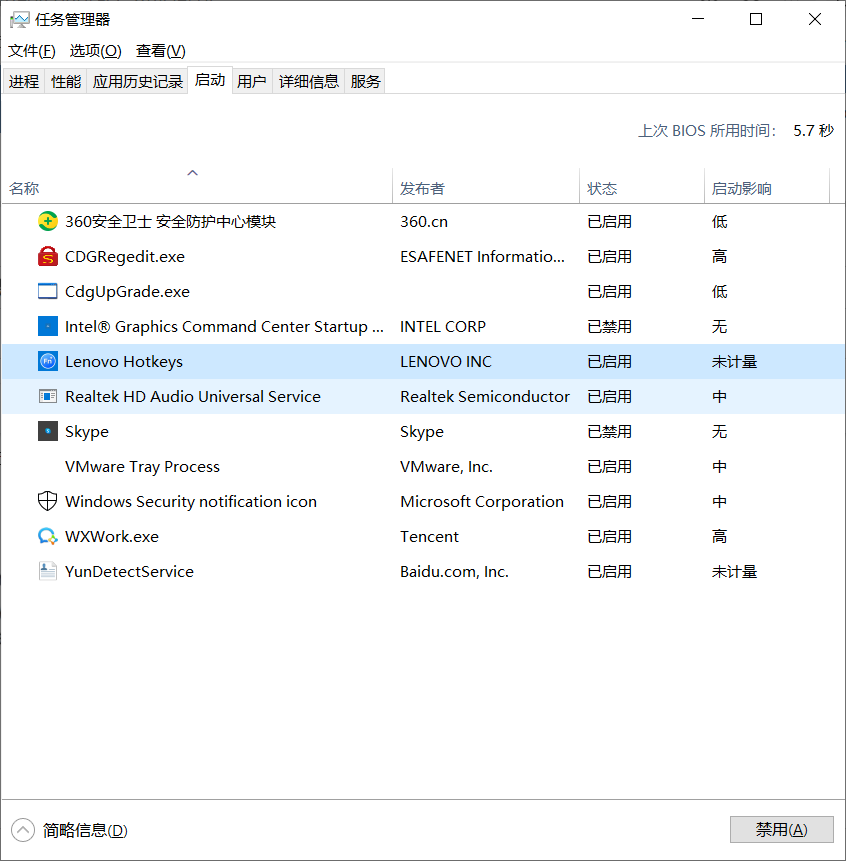846x861 pixels.
Task: Click publisher Realtek Semiconductor cell
Action: pos(485,396)
